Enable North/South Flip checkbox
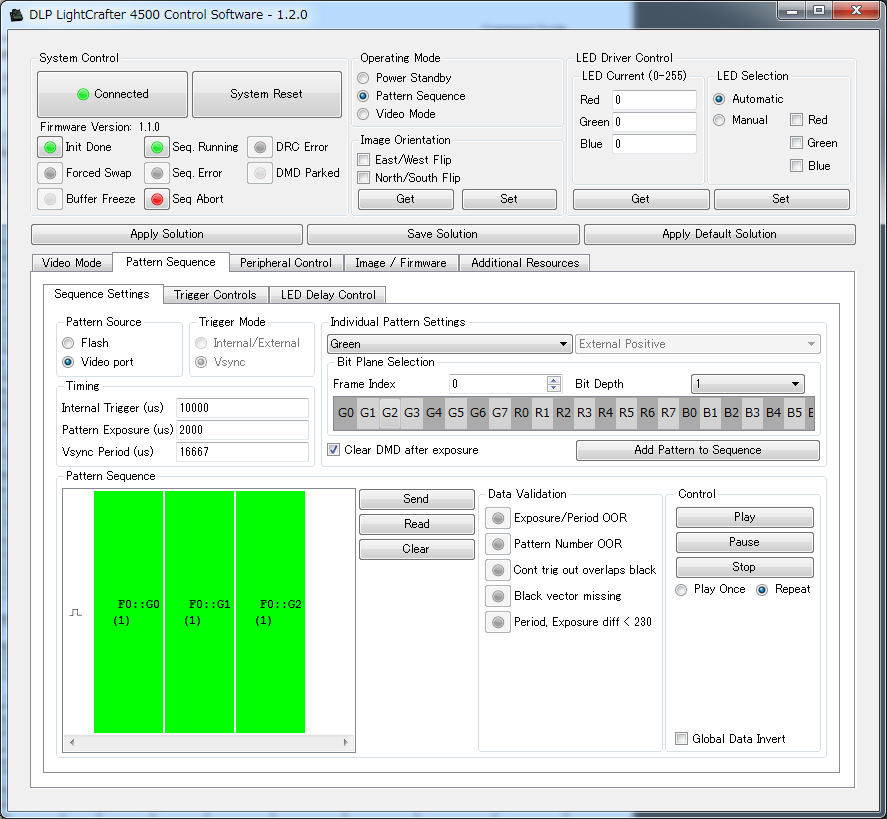 pos(364,178)
